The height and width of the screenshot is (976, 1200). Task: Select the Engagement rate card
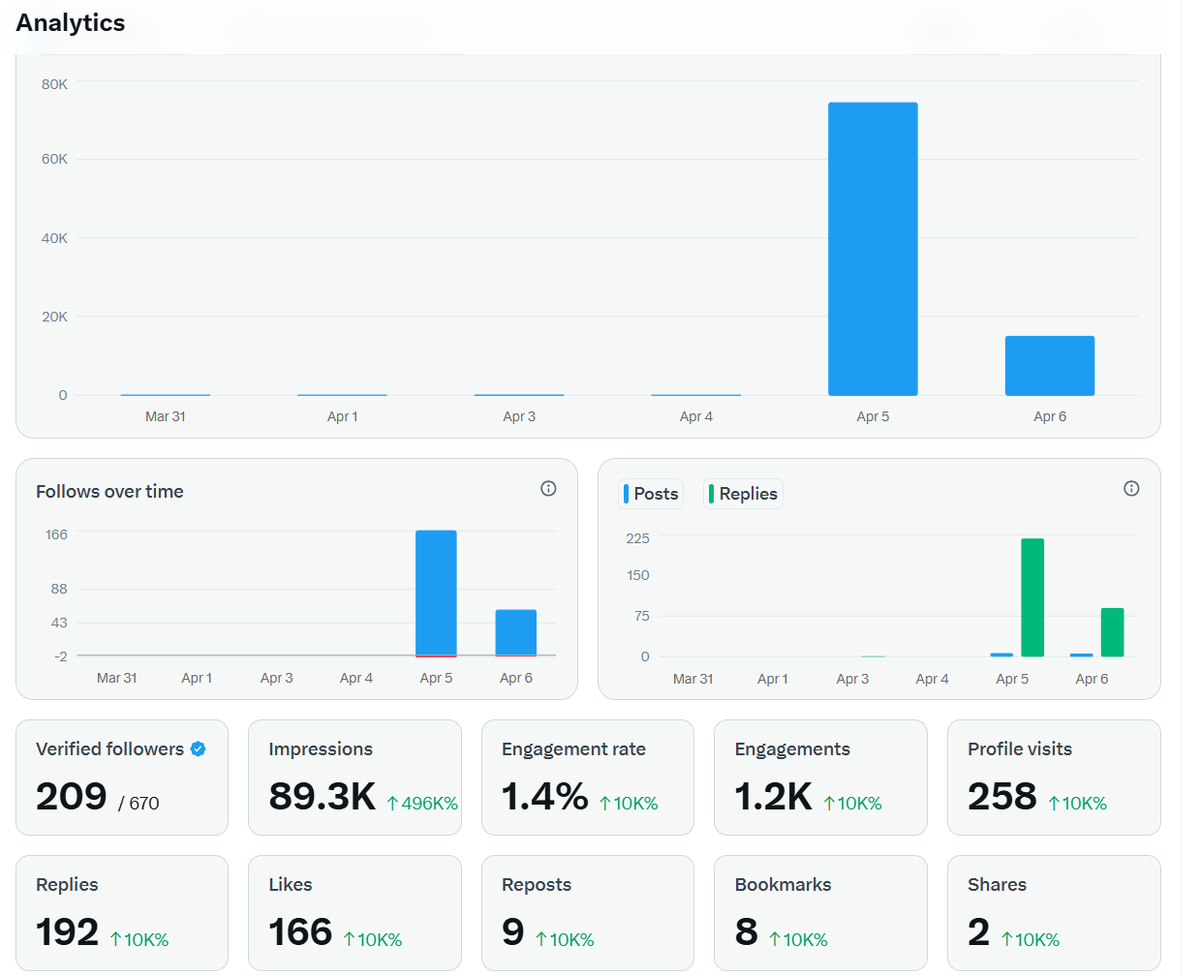click(588, 778)
